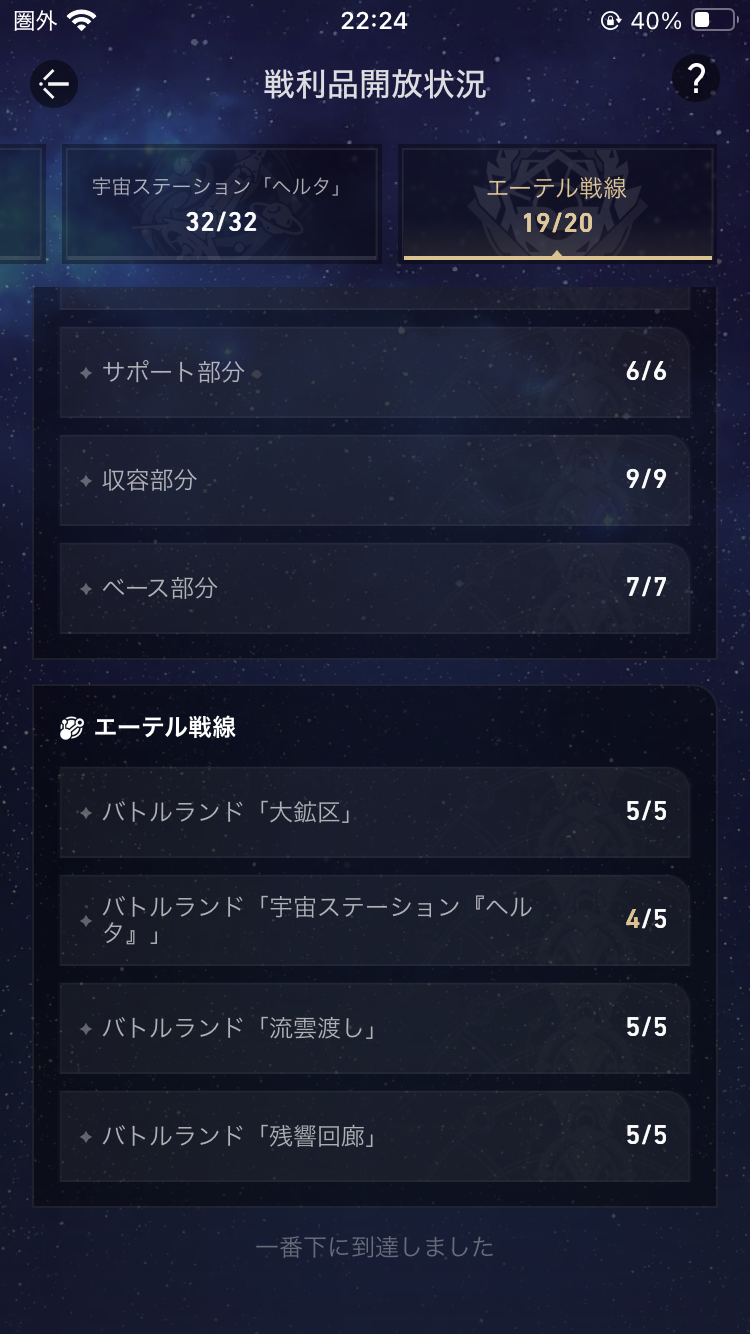Screen dimensions: 750x1334
Task: Expand the ベース部分 7/7 entry
Action: (374, 588)
